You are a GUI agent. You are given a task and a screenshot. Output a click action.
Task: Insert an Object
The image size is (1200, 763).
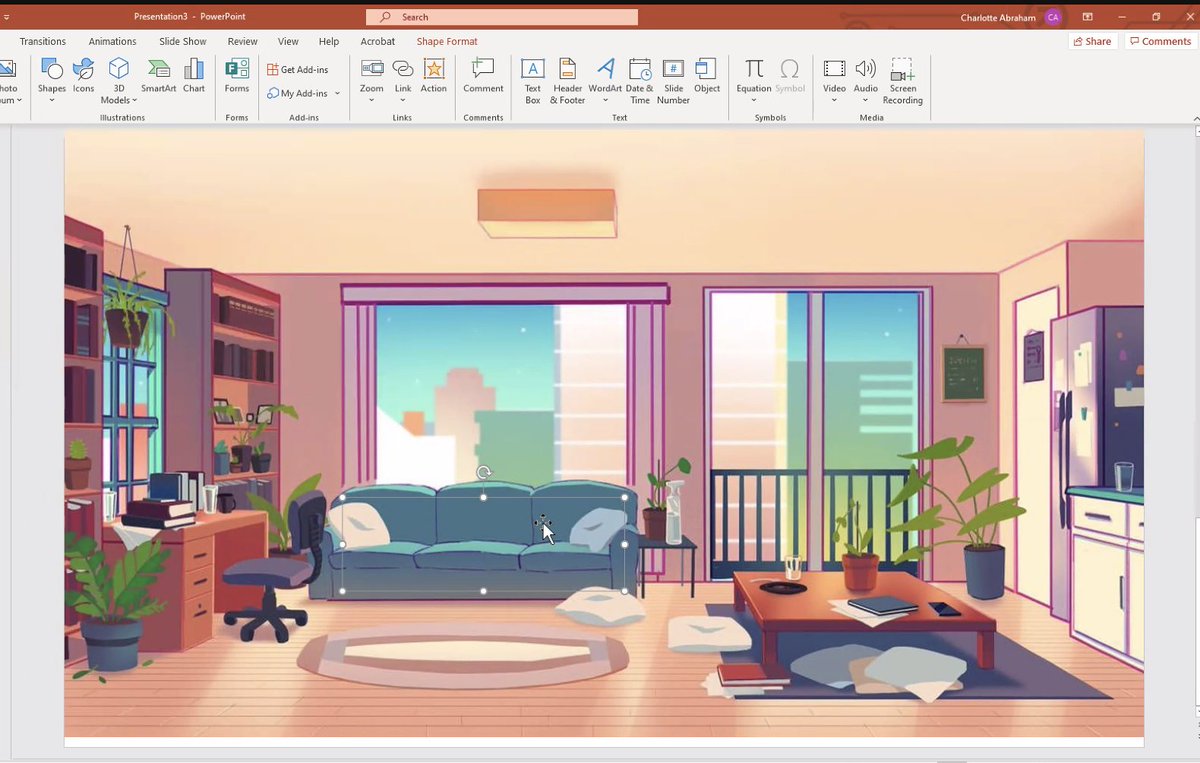(x=707, y=76)
